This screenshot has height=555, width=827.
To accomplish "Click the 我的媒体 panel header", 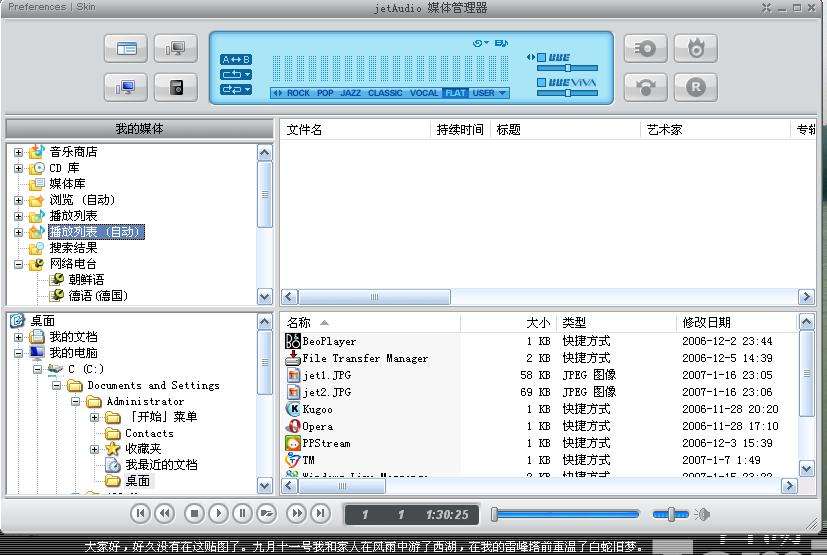I will (x=139, y=129).
